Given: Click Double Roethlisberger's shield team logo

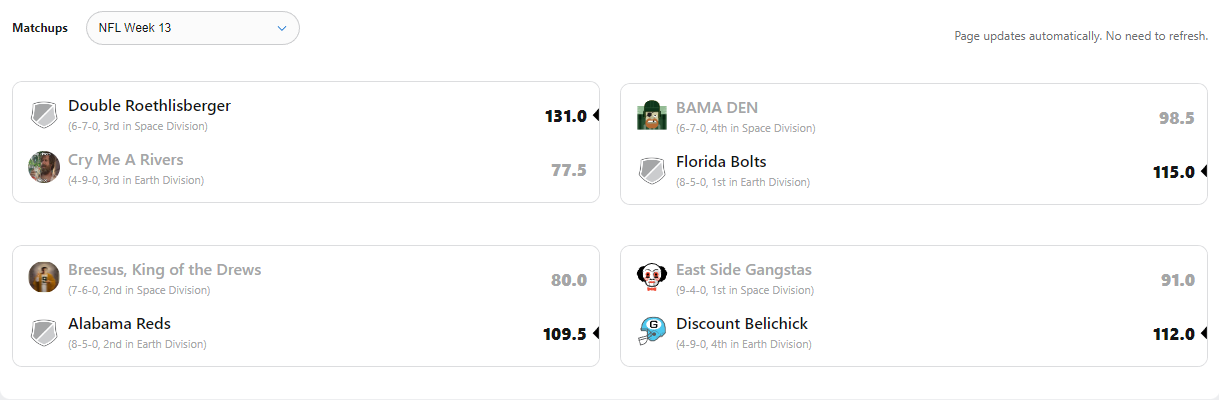Looking at the screenshot, I should (x=44, y=115).
